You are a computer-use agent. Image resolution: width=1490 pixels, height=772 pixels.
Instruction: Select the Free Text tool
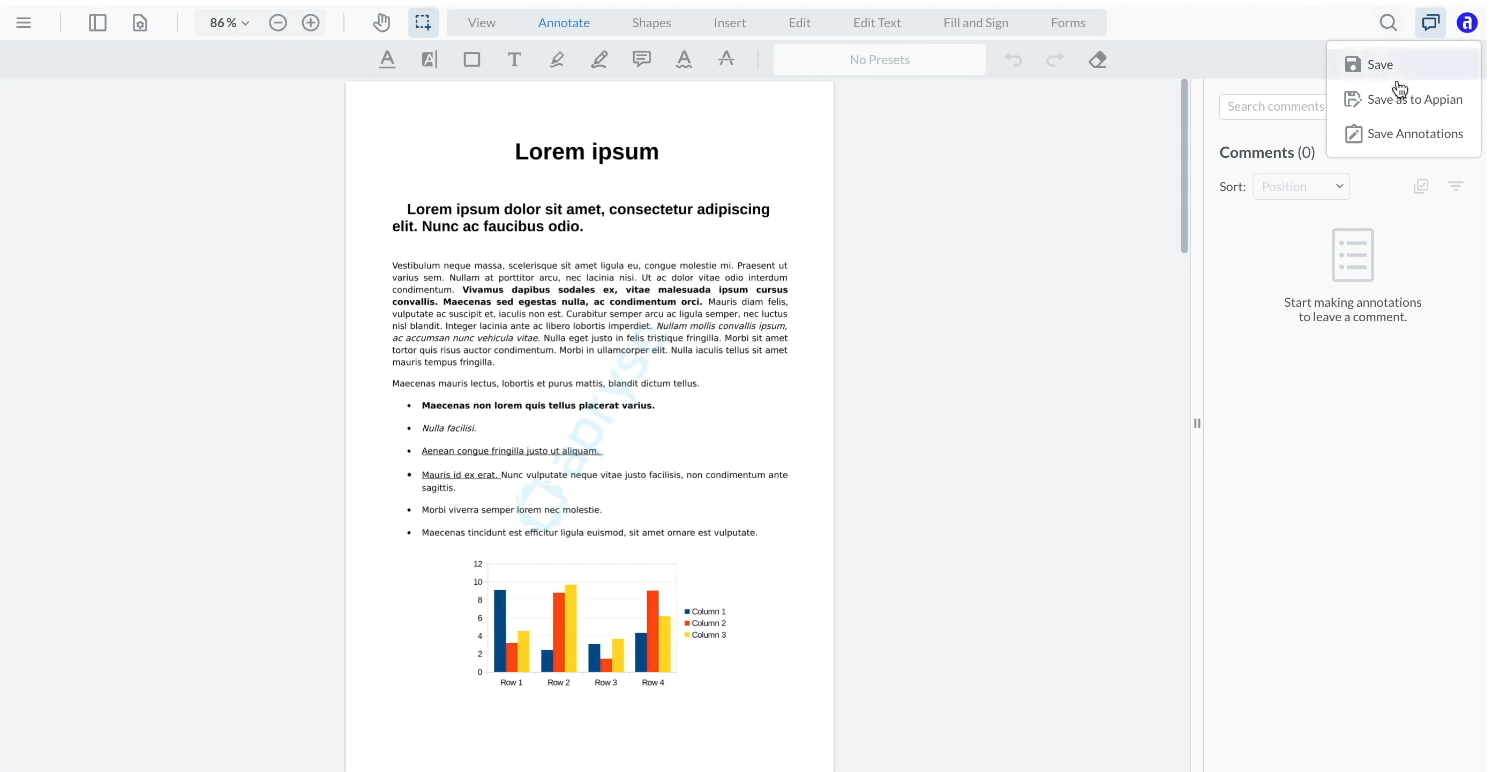(x=514, y=59)
